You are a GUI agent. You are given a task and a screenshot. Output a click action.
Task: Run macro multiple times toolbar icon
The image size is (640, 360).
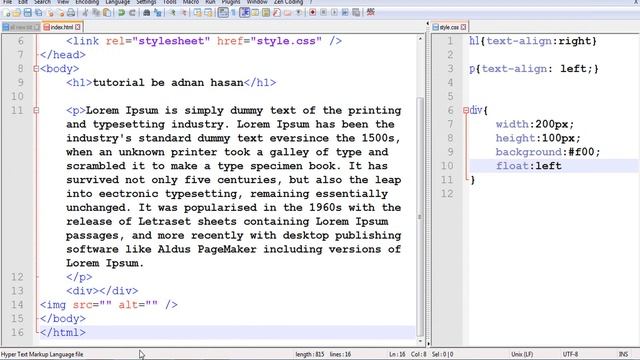pos(345,13)
